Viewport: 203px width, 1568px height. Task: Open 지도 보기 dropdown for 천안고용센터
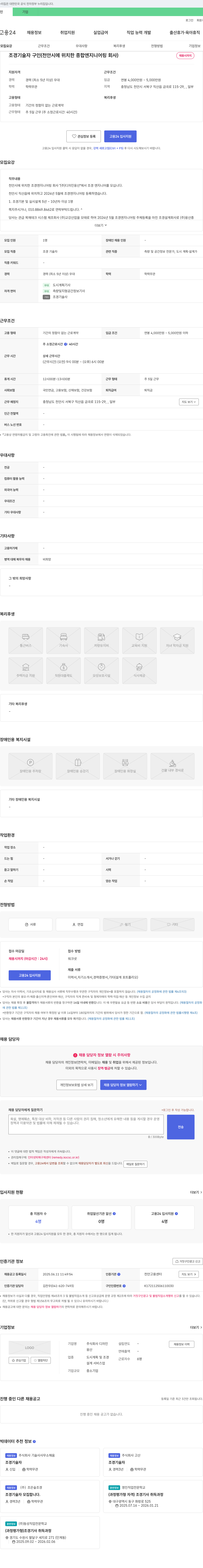189,1274
